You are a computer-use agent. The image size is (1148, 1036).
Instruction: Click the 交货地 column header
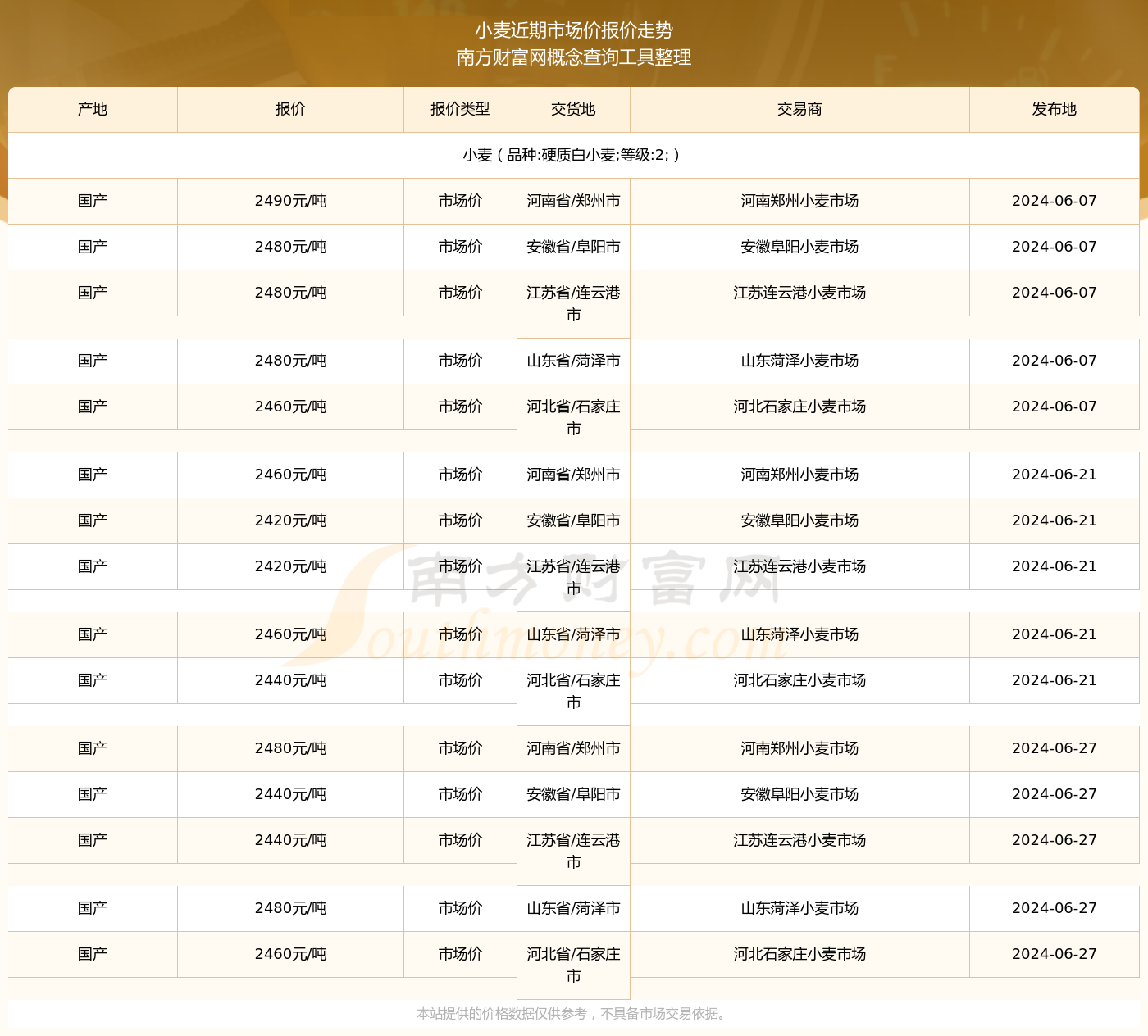(573, 109)
